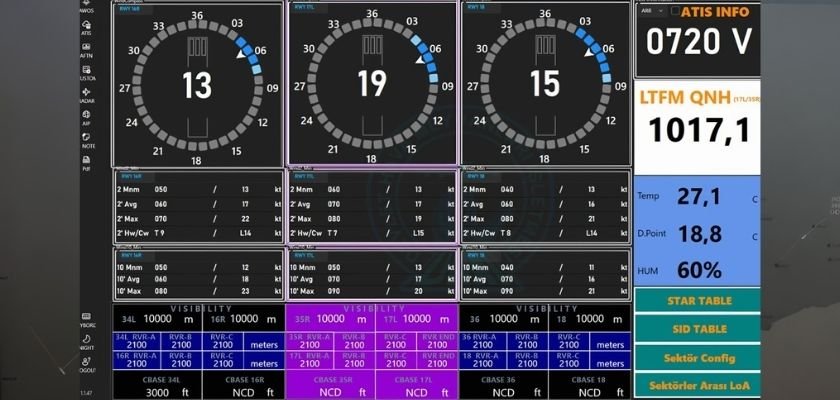The image size is (840, 400).
Task: Click the Sektör Config button
Action: pyautogui.click(x=696, y=357)
